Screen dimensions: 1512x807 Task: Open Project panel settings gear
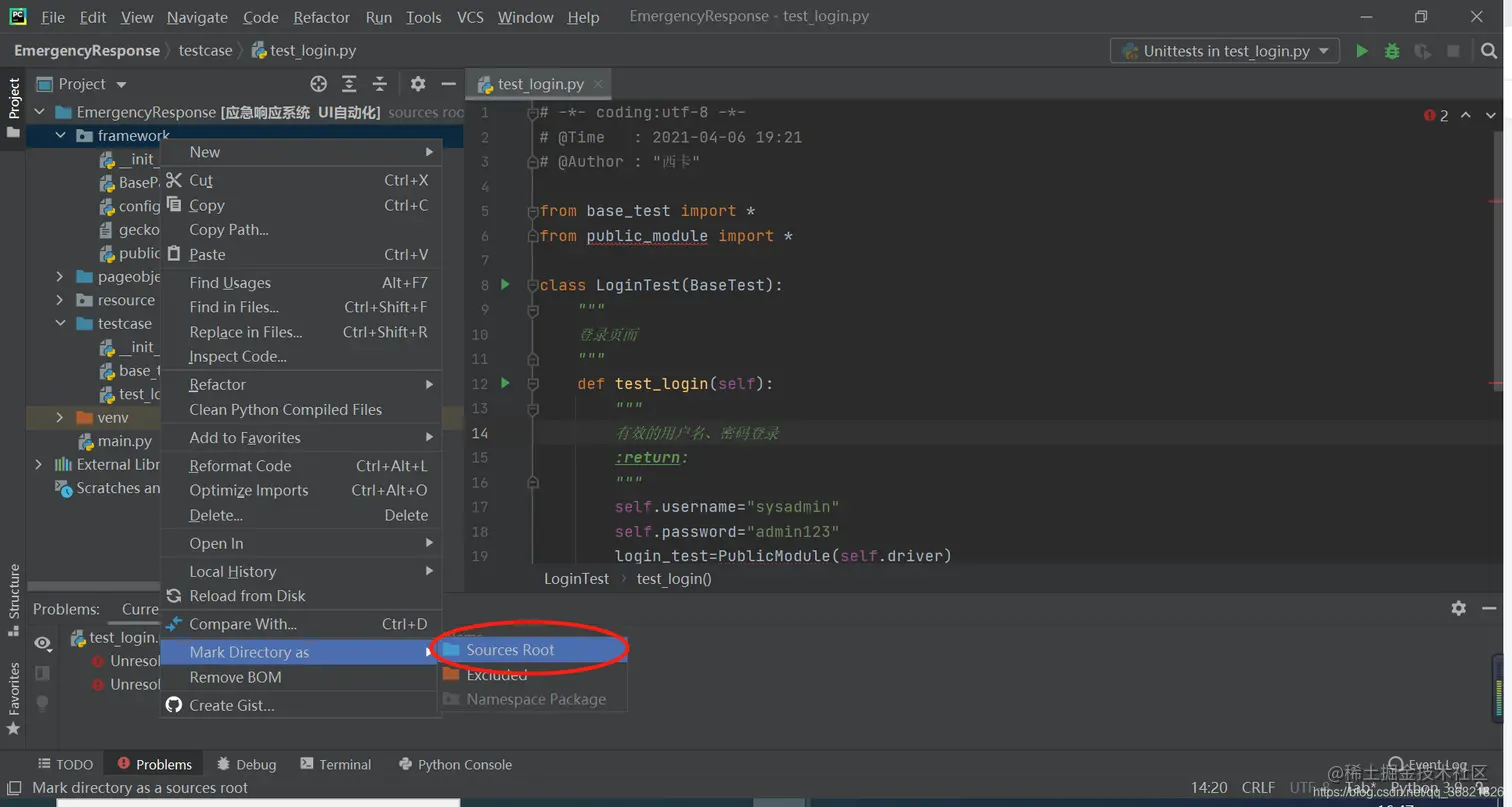point(418,84)
